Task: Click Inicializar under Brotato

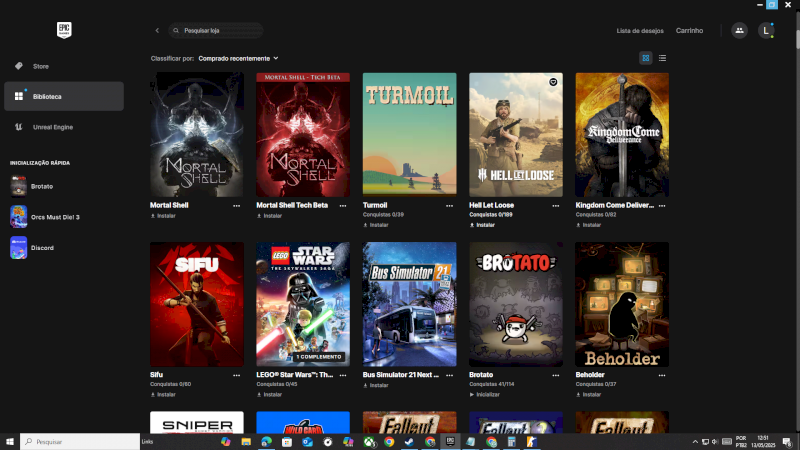Action: [487, 394]
